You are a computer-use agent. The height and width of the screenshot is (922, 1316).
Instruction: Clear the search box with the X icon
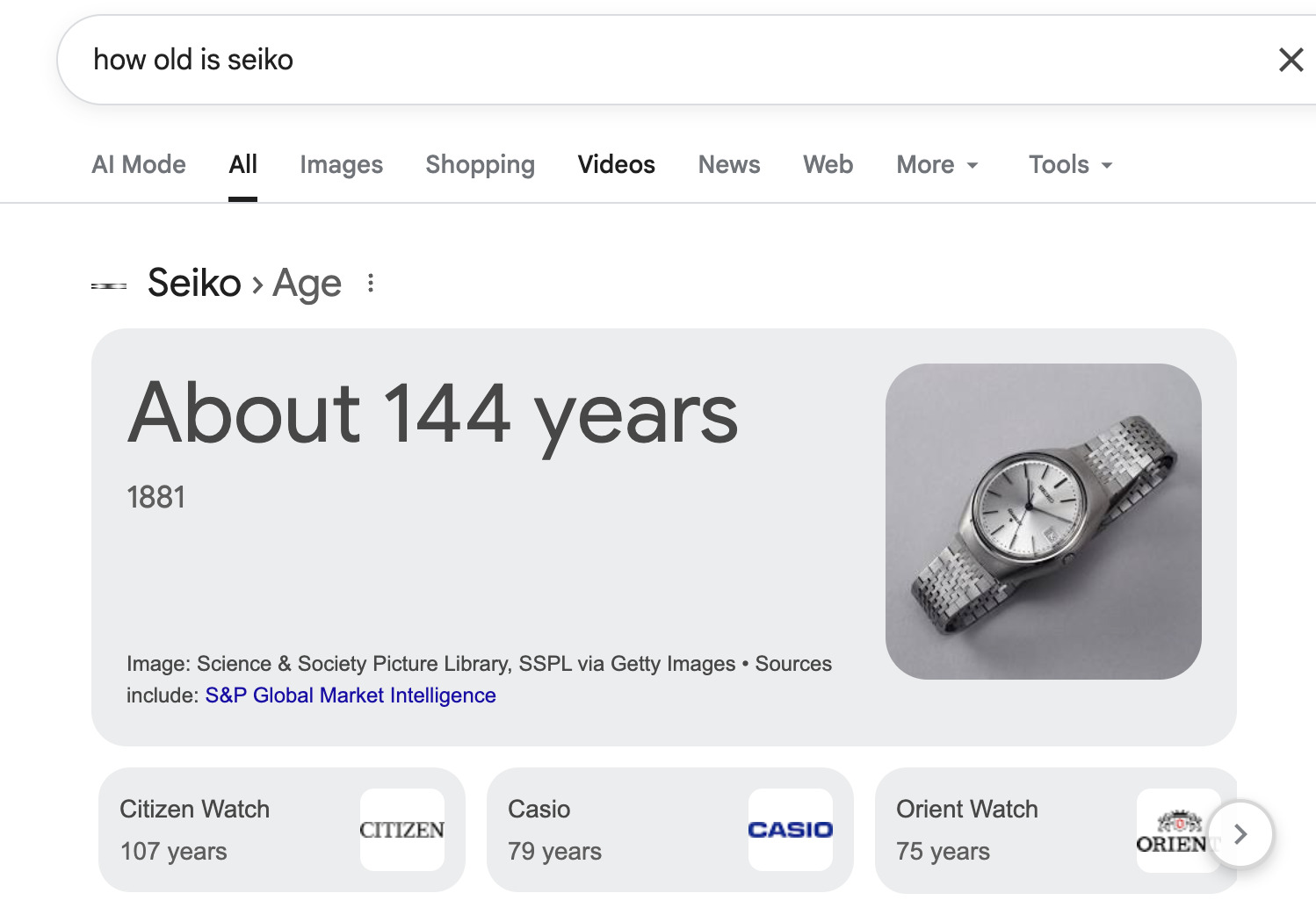[1290, 60]
